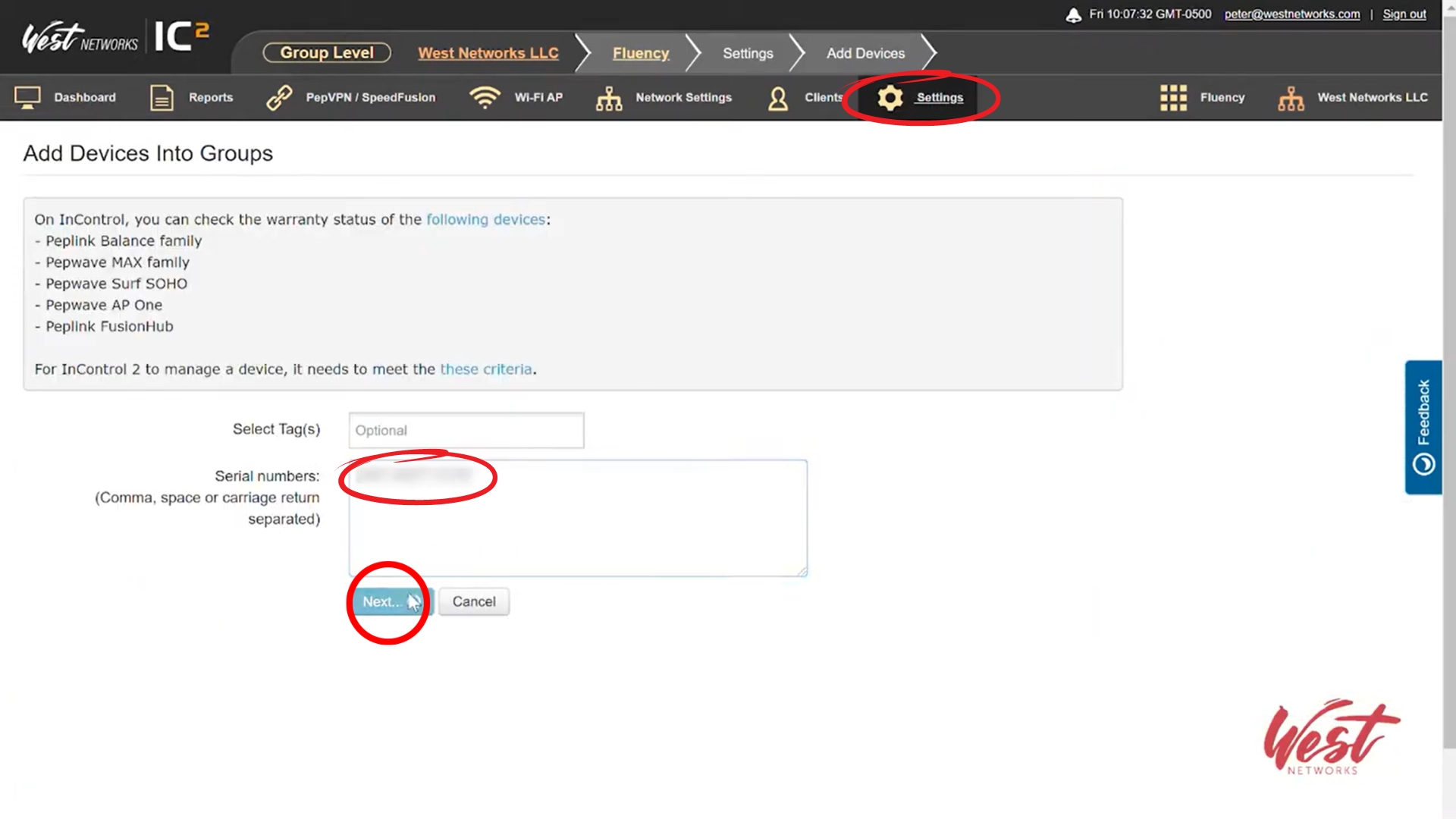1456x819 pixels.
Task: Open Fluency grid icon
Action: [1173, 98]
